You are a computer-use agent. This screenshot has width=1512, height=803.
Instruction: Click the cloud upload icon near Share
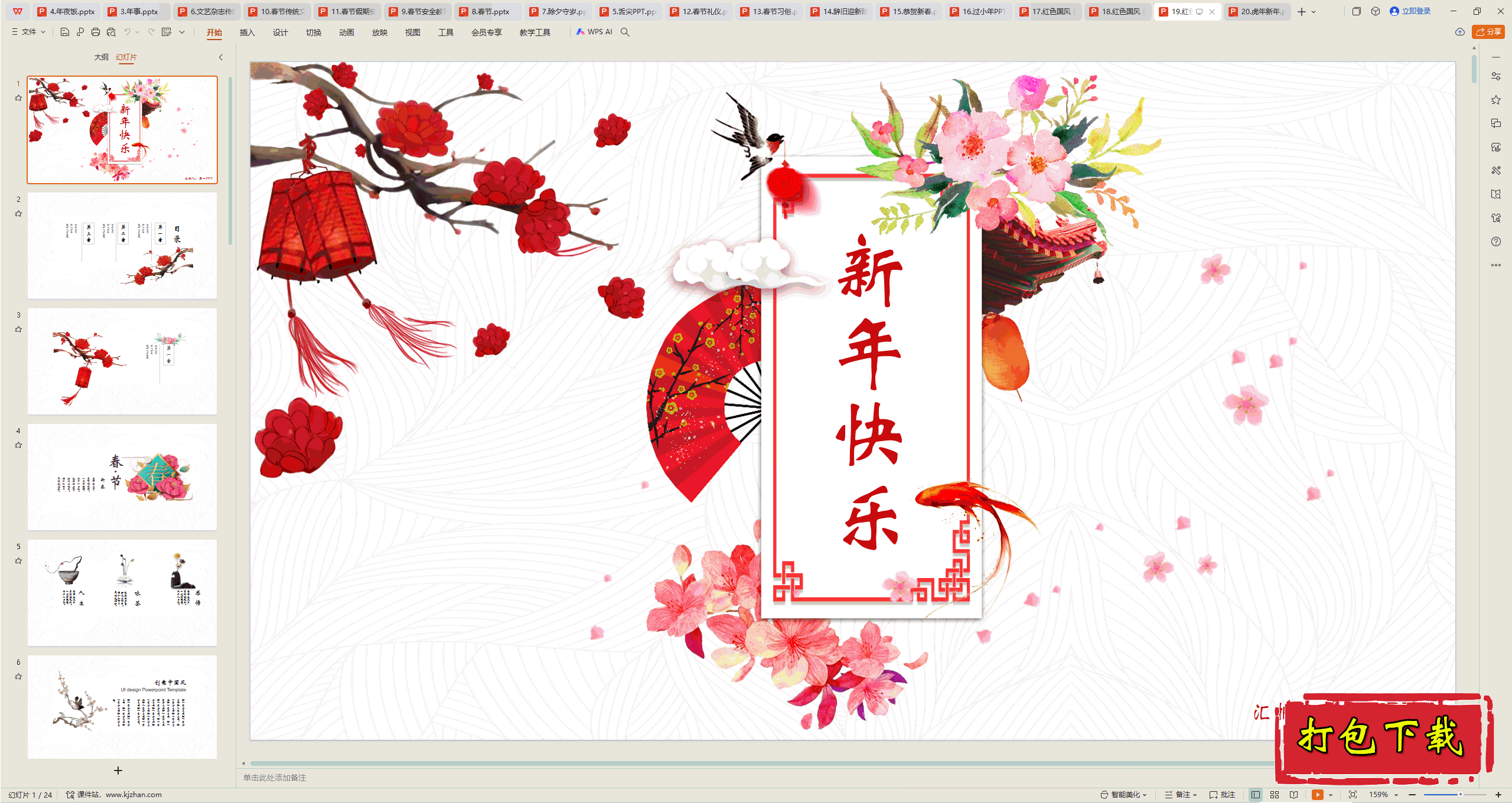1460,32
